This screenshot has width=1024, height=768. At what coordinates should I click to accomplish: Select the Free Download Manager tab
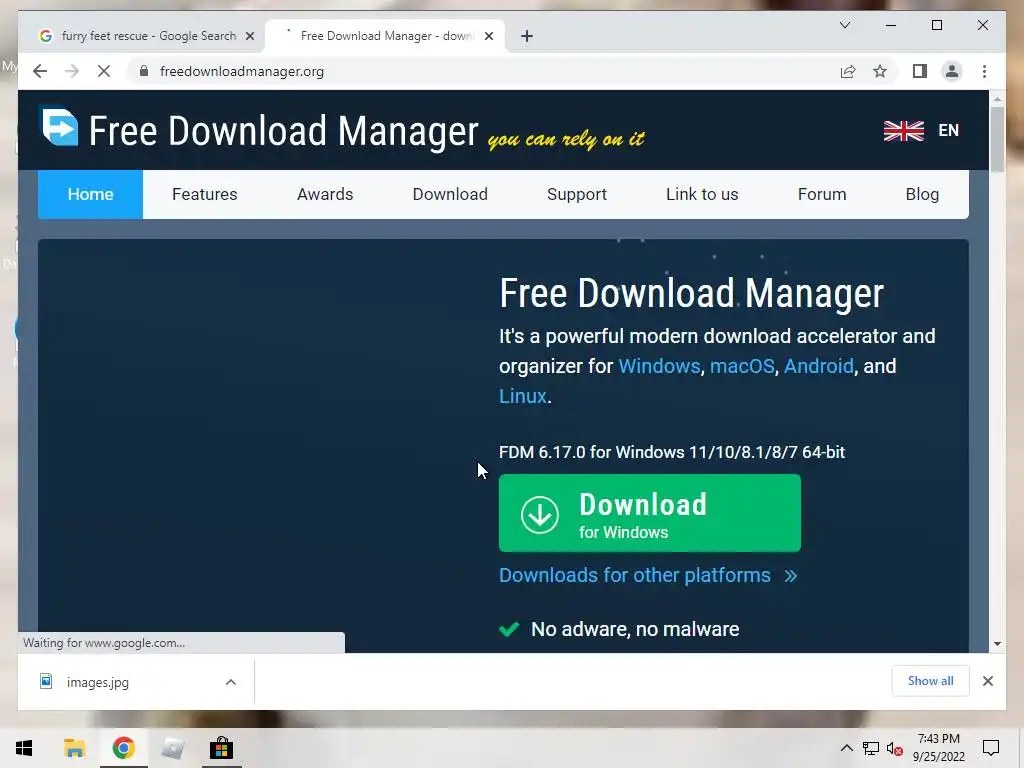[387, 36]
